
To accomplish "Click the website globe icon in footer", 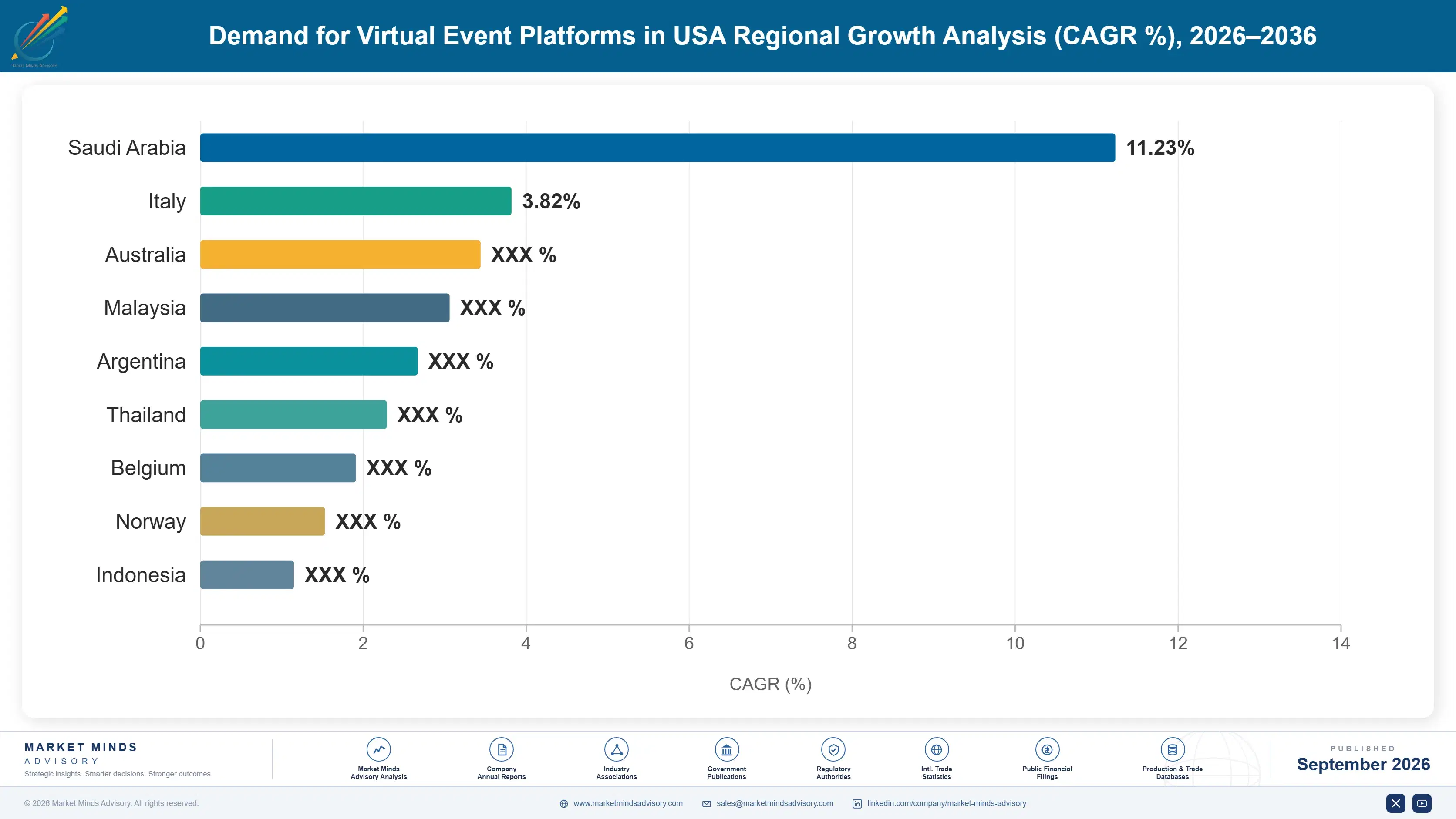I will (x=563, y=804).
